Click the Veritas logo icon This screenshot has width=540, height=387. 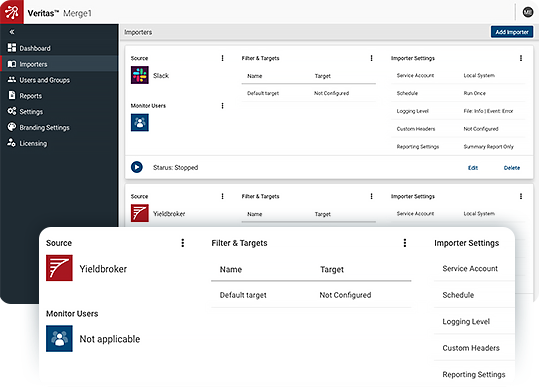(x=12, y=12)
